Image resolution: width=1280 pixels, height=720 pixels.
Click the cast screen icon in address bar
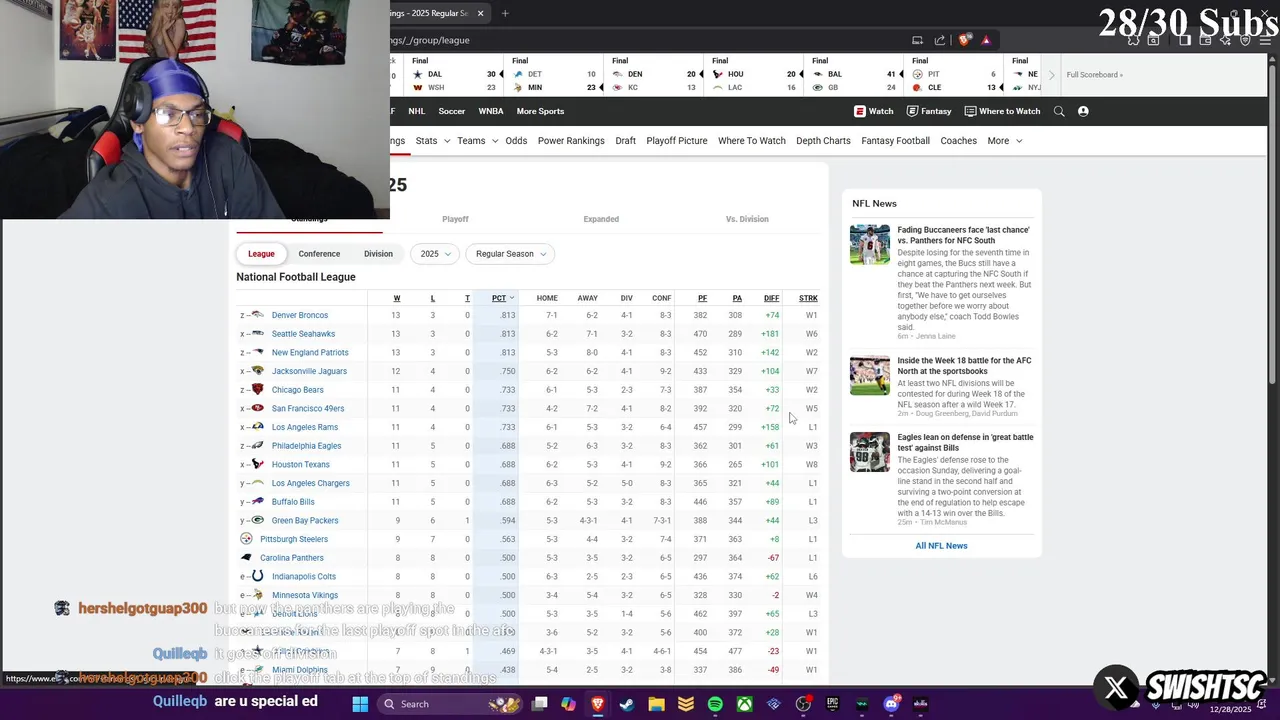click(917, 40)
